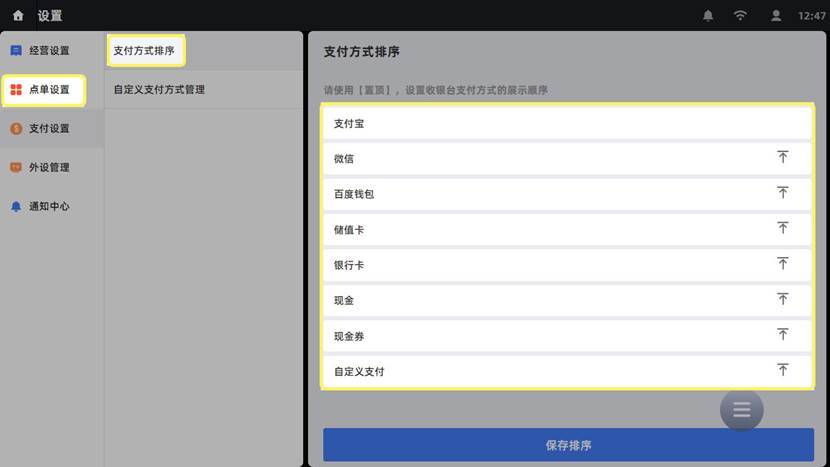The width and height of the screenshot is (830, 467).
Task: Select the 现金 row label
Action: pyautogui.click(x=344, y=301)
